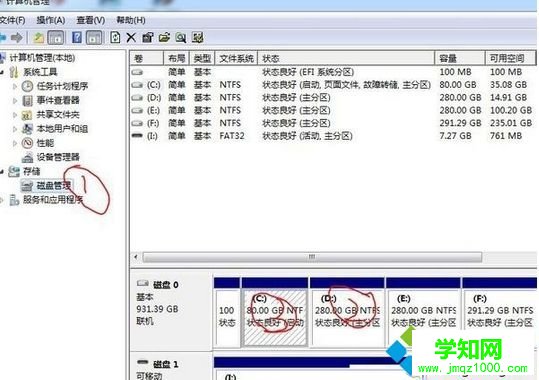Toggle the Show/Hide Console Tree icon

click(x=56, y=37)
